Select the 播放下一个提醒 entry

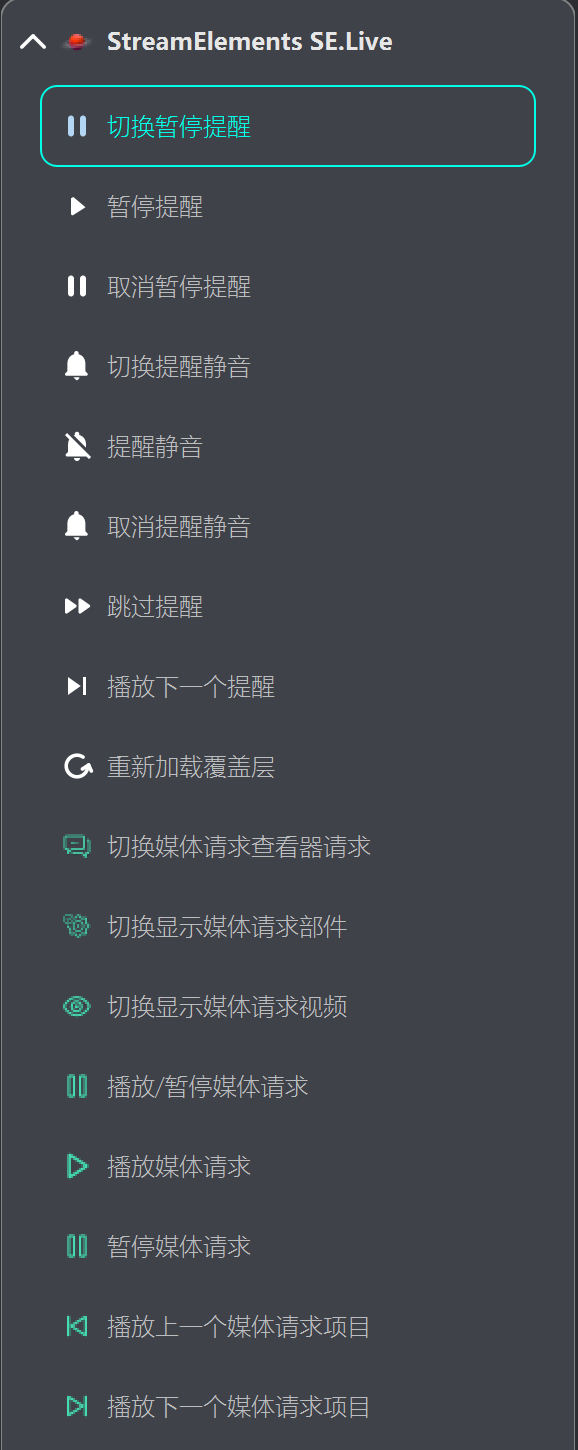pyautogui.click(x=190, y=686)
